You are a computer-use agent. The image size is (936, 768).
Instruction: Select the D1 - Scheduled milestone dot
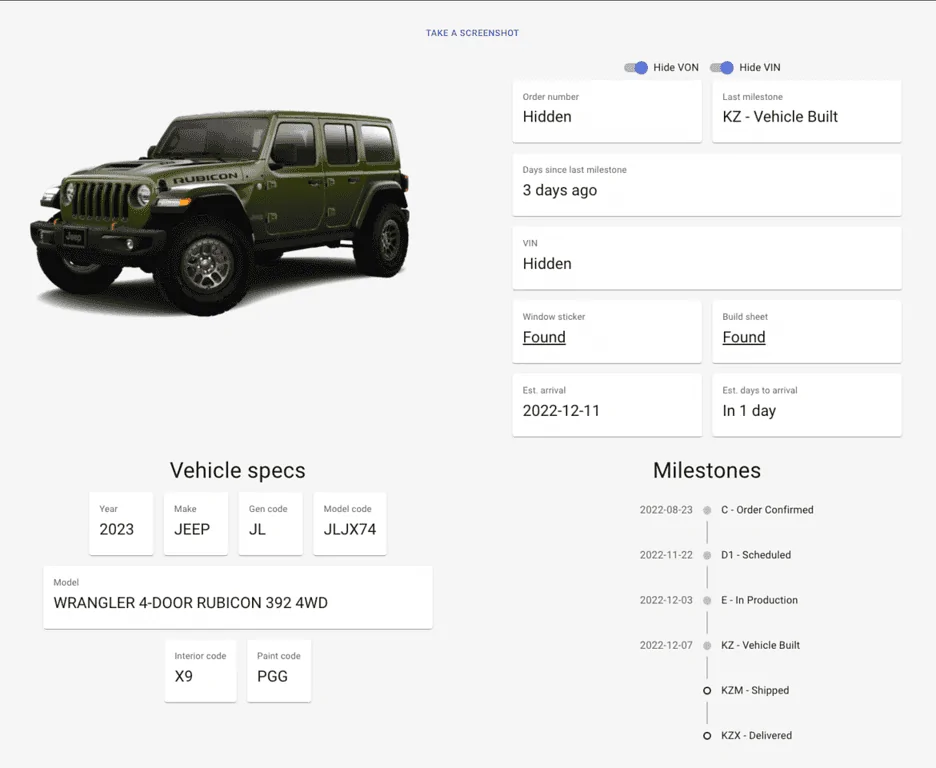(x=707, y=556)
